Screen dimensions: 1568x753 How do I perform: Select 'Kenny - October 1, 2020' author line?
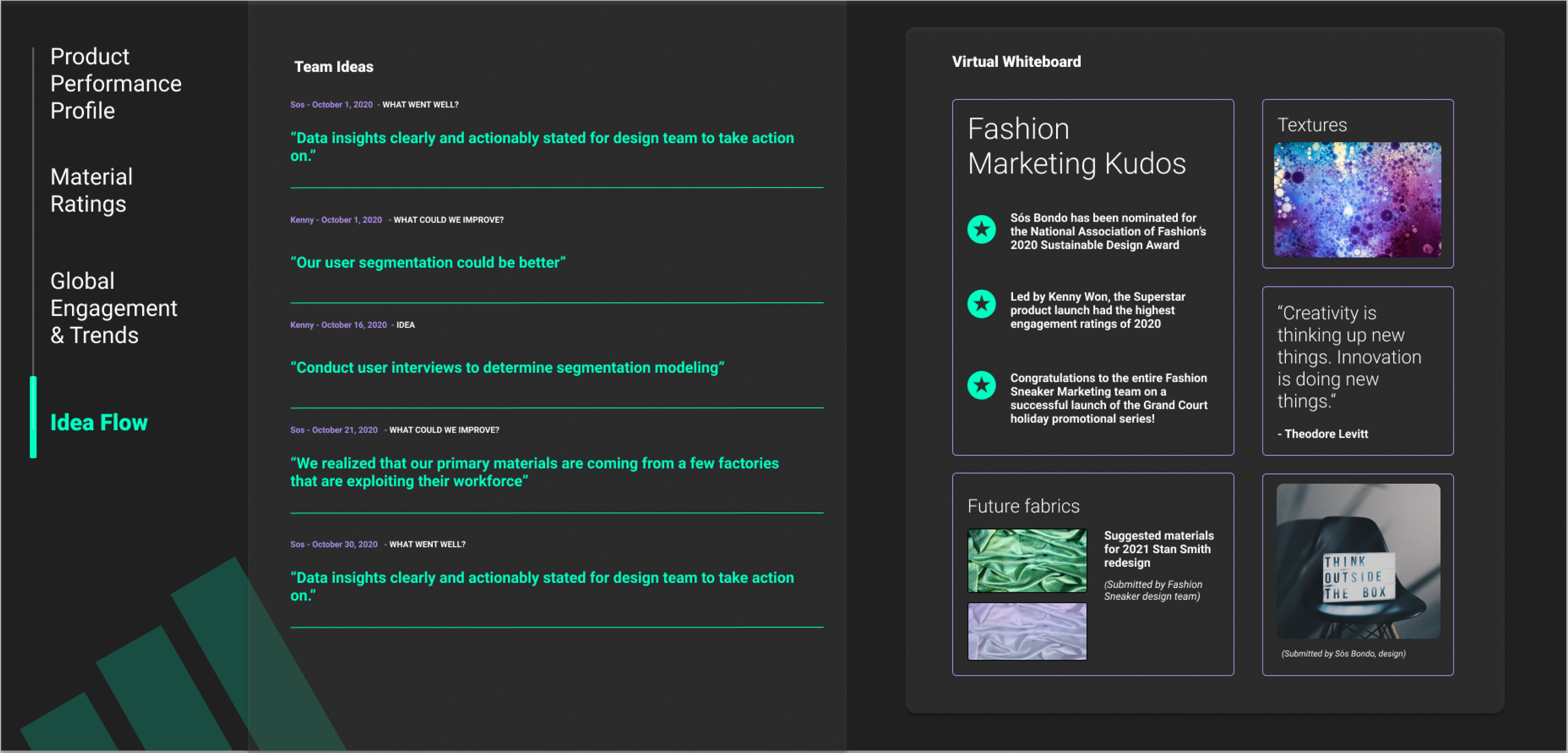click(x=336, y=220)
